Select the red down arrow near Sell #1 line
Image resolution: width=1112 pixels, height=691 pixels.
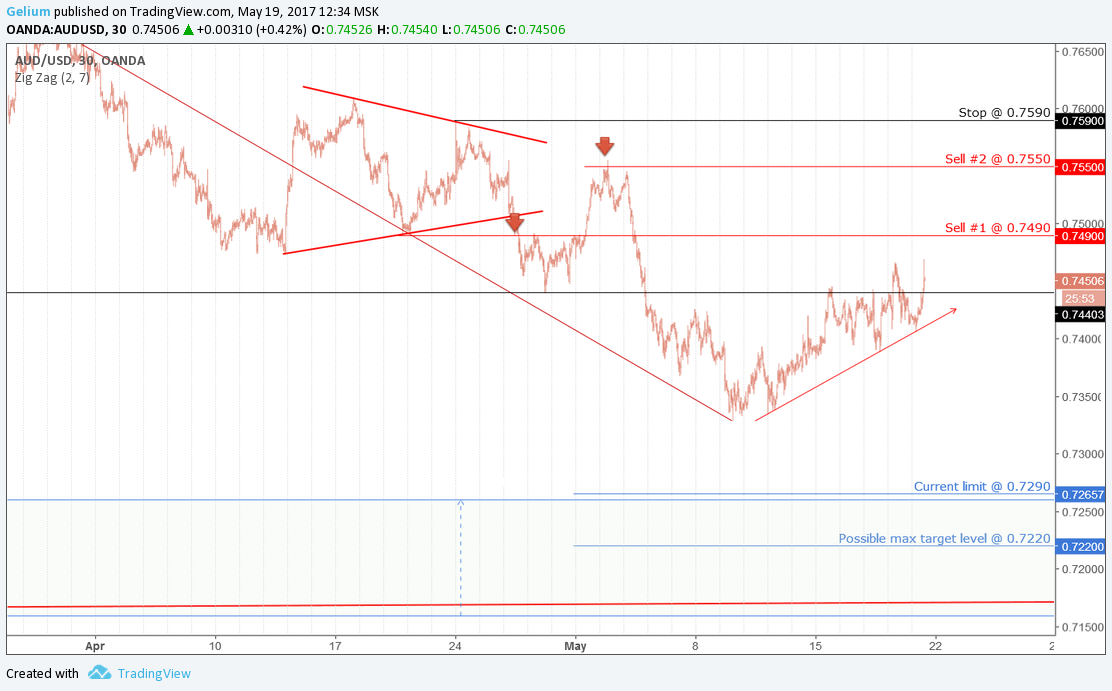pos(515,223)
